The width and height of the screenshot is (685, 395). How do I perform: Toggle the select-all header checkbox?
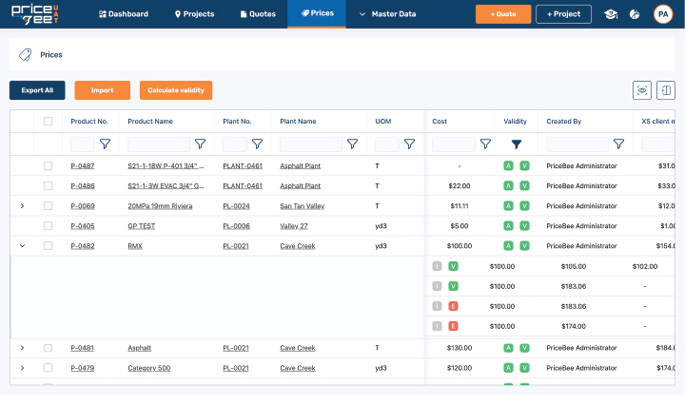click(x=48, y=121)
